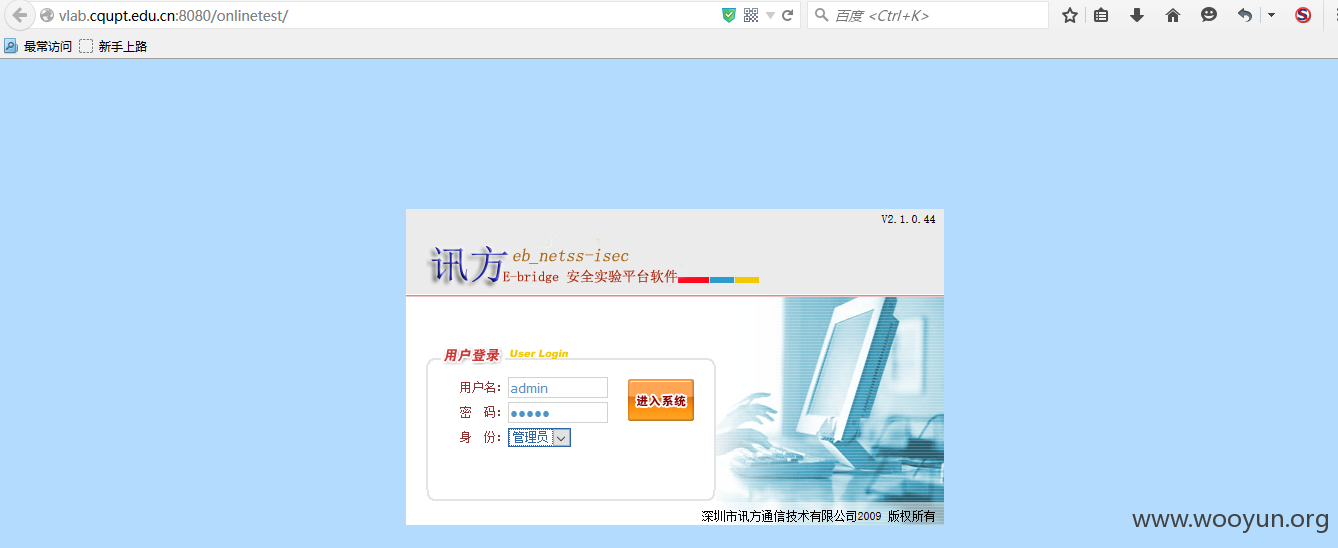Image resolution: width=1338 pixels, height=548 pixels.
Task: Click the globe site identity icon
Action: pos(47,16)
